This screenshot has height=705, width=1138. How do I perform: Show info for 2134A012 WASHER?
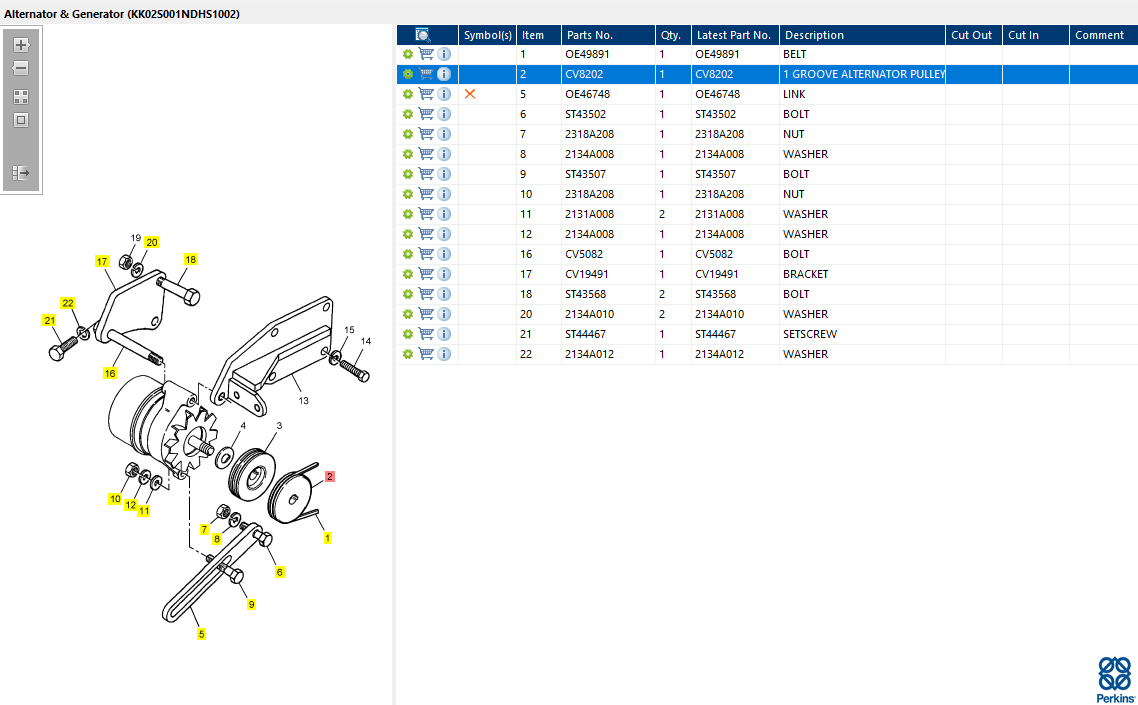click(x=444, y=354)
